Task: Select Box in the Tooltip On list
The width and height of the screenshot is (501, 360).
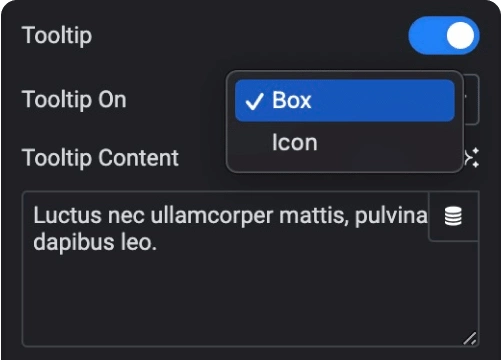Action: [x=345, y=100]
